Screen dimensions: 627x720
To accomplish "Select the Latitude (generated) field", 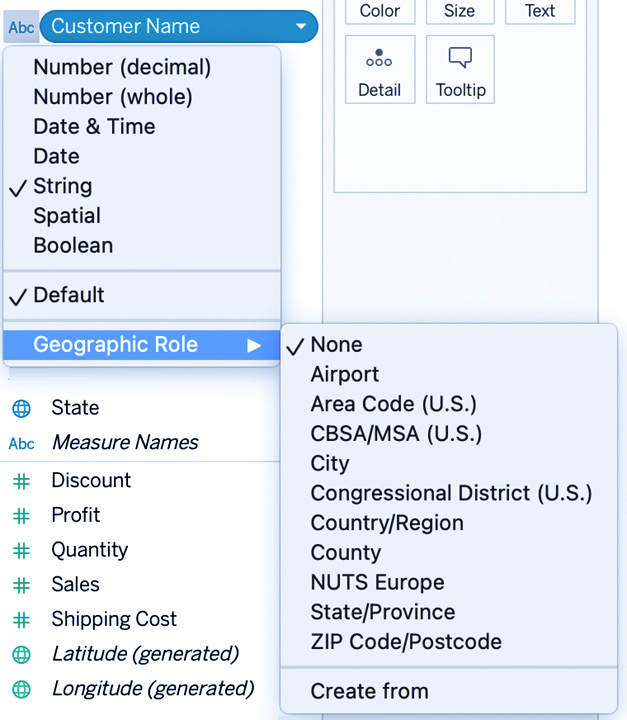I will pos(145,654).
